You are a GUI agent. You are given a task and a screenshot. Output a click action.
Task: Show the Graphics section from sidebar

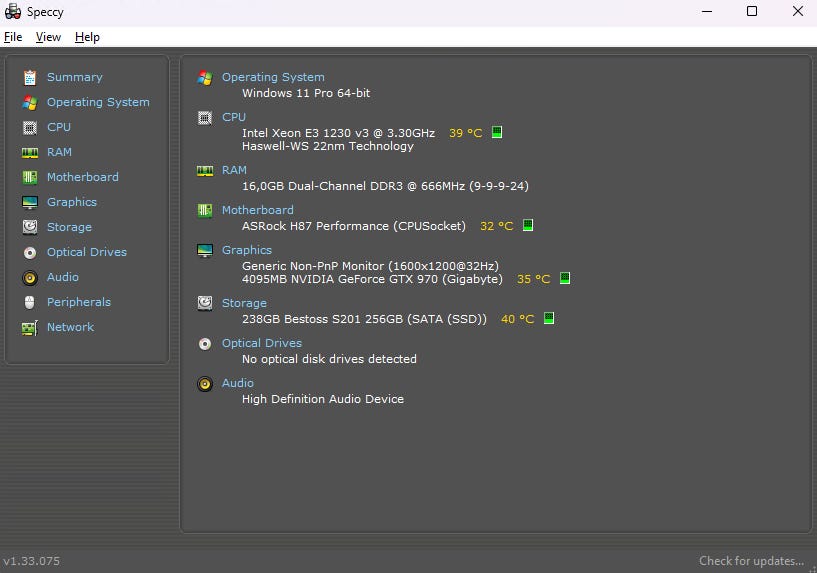click(x=72, y=202)
